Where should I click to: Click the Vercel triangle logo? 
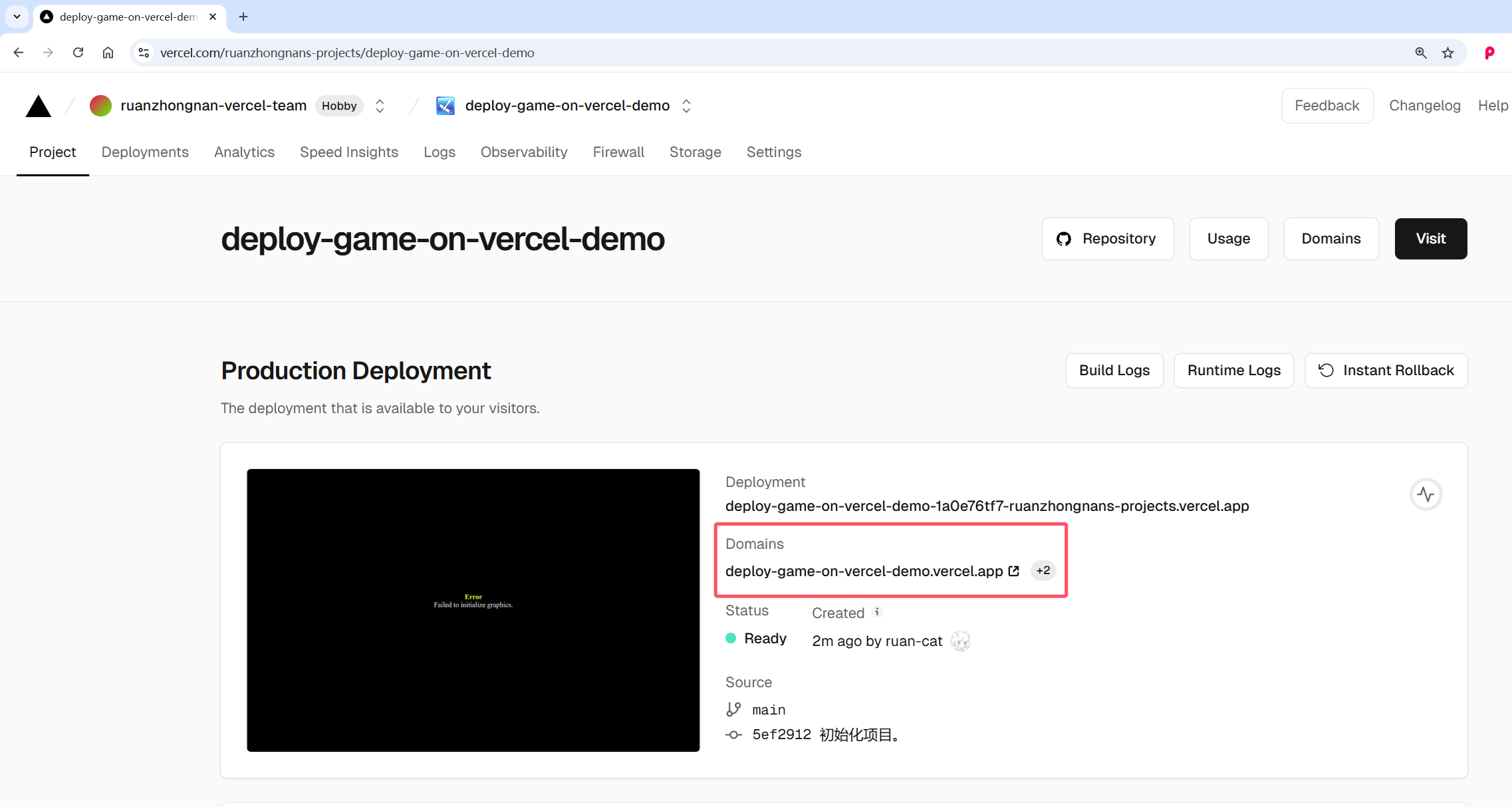click(39, 106)
